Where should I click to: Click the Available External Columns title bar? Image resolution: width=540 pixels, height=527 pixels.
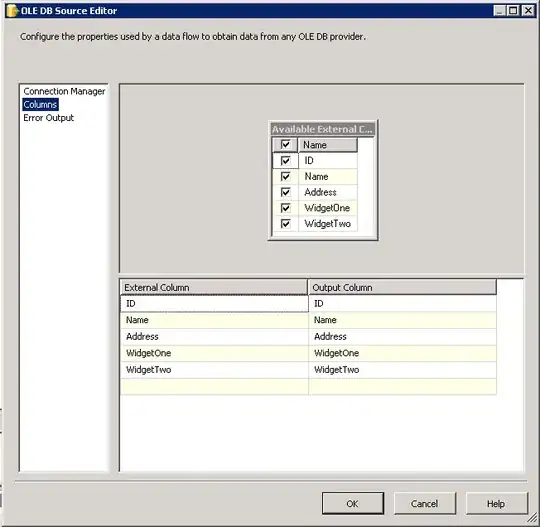tap(323, 129)
